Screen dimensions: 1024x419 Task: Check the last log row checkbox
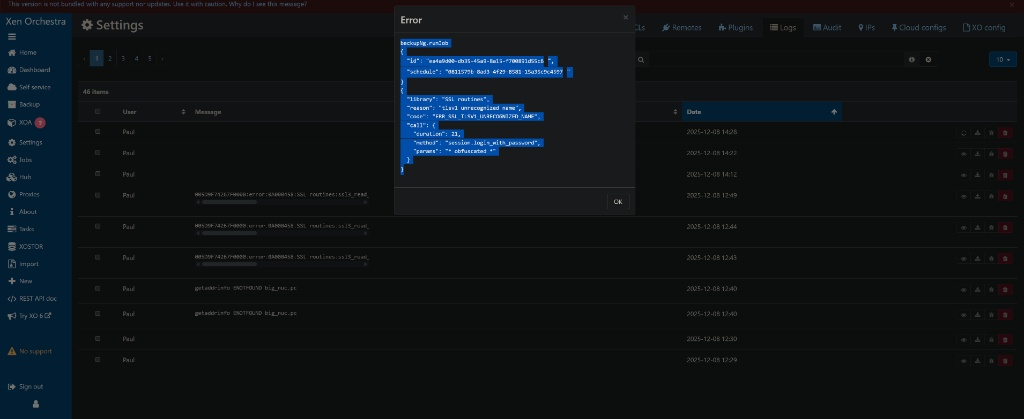(97, 359)
